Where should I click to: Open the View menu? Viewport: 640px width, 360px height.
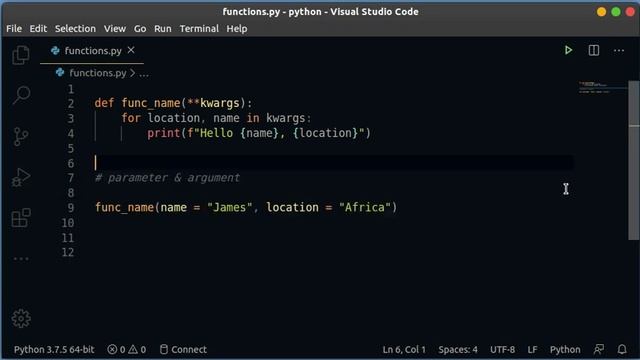[x=115, y=29]
